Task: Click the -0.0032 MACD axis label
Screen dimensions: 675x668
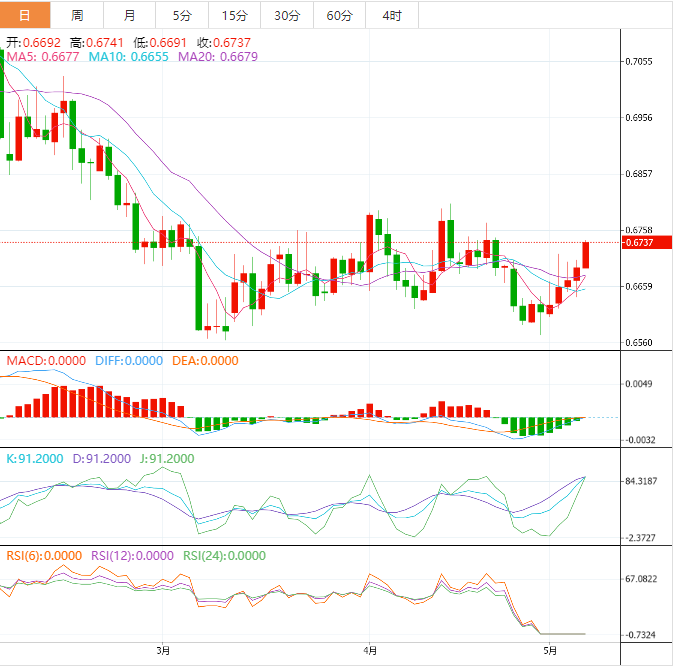Action: (x=641, y=440)
